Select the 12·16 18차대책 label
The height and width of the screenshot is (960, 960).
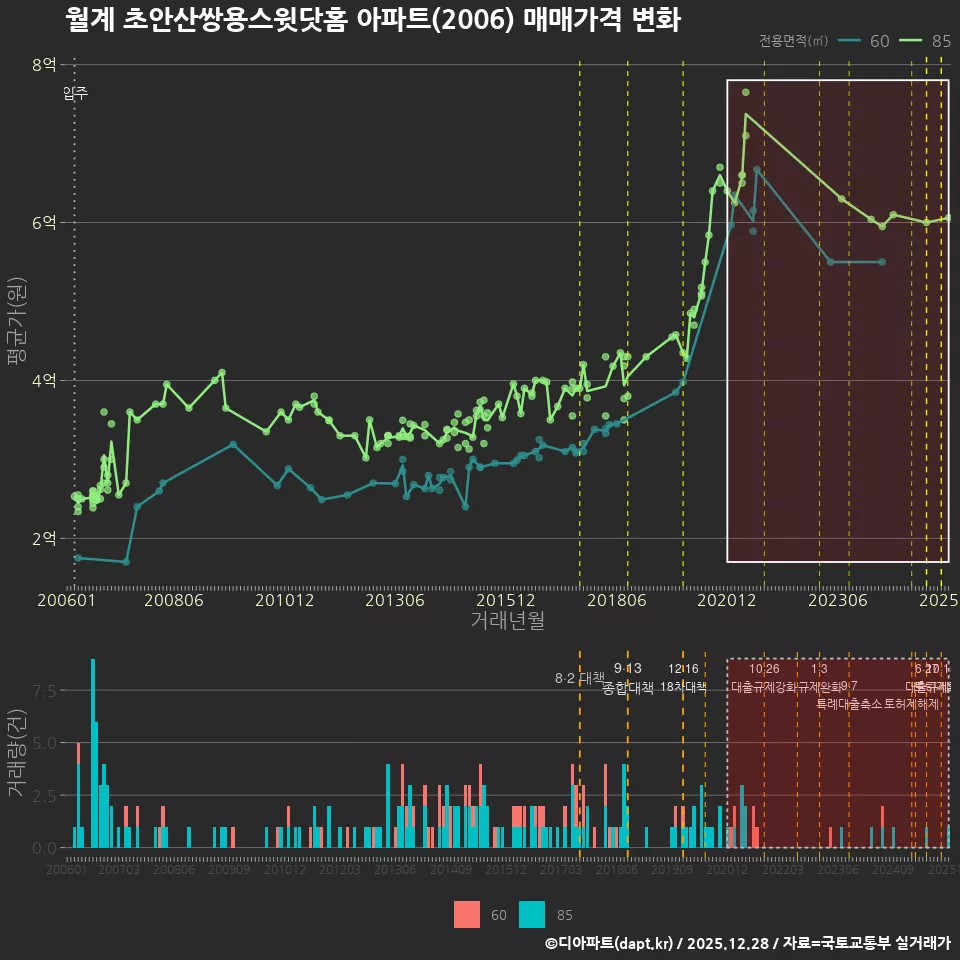[684, 680]
